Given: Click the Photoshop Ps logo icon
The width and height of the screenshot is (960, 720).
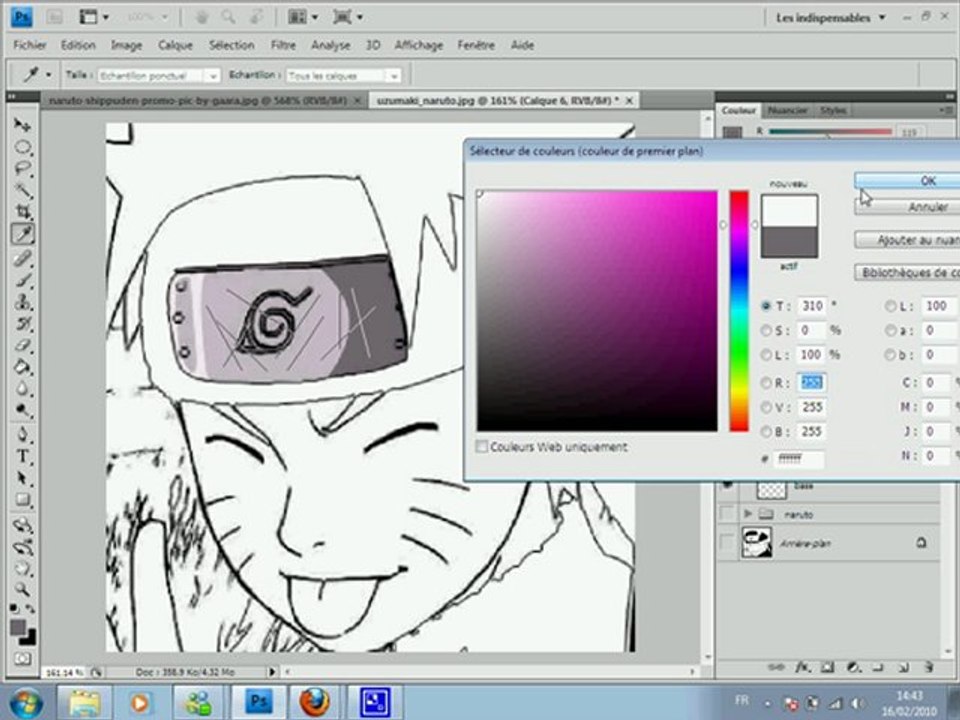Looking at the screenshot, I should (x=21, y=17).
